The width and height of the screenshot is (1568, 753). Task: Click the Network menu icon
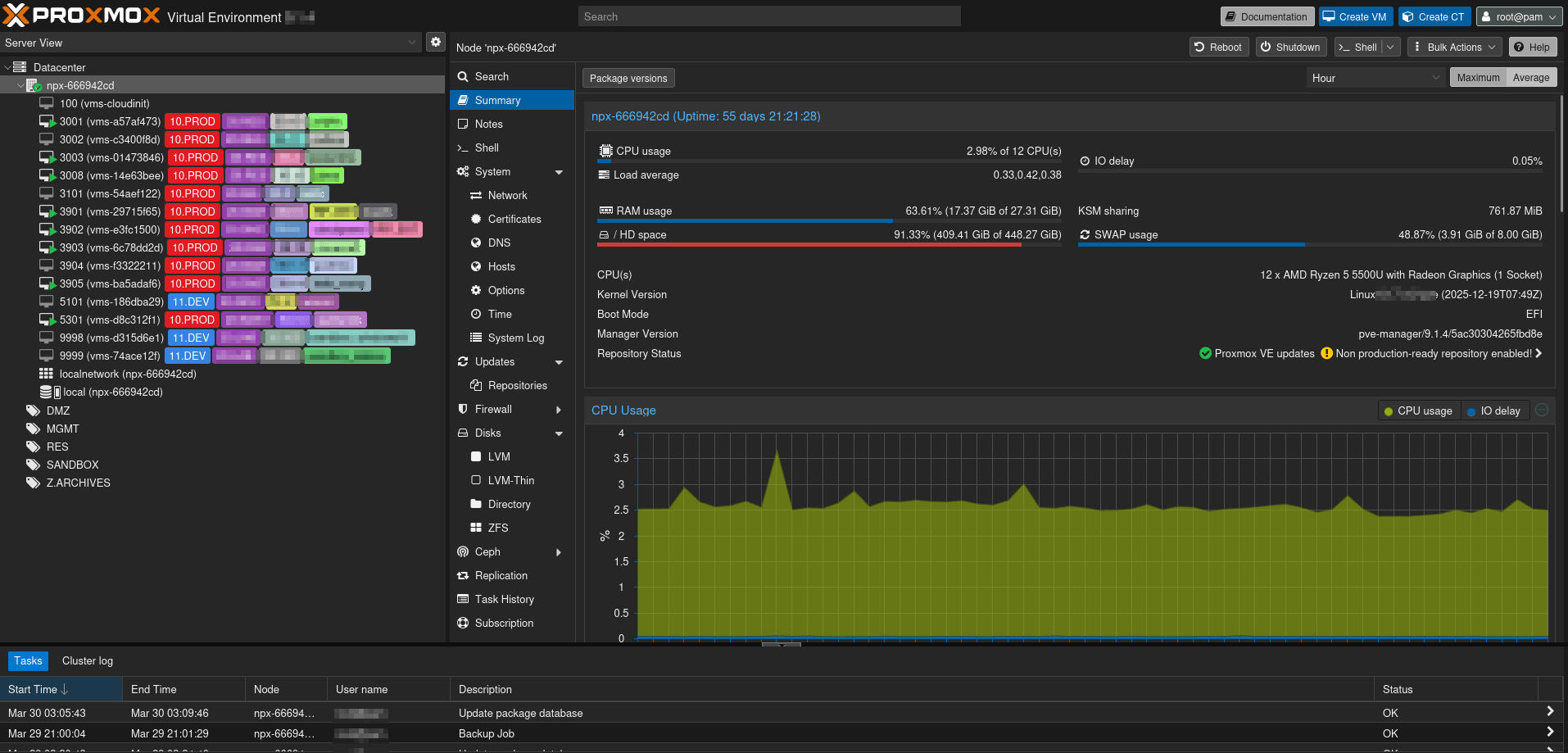point(476,195)
